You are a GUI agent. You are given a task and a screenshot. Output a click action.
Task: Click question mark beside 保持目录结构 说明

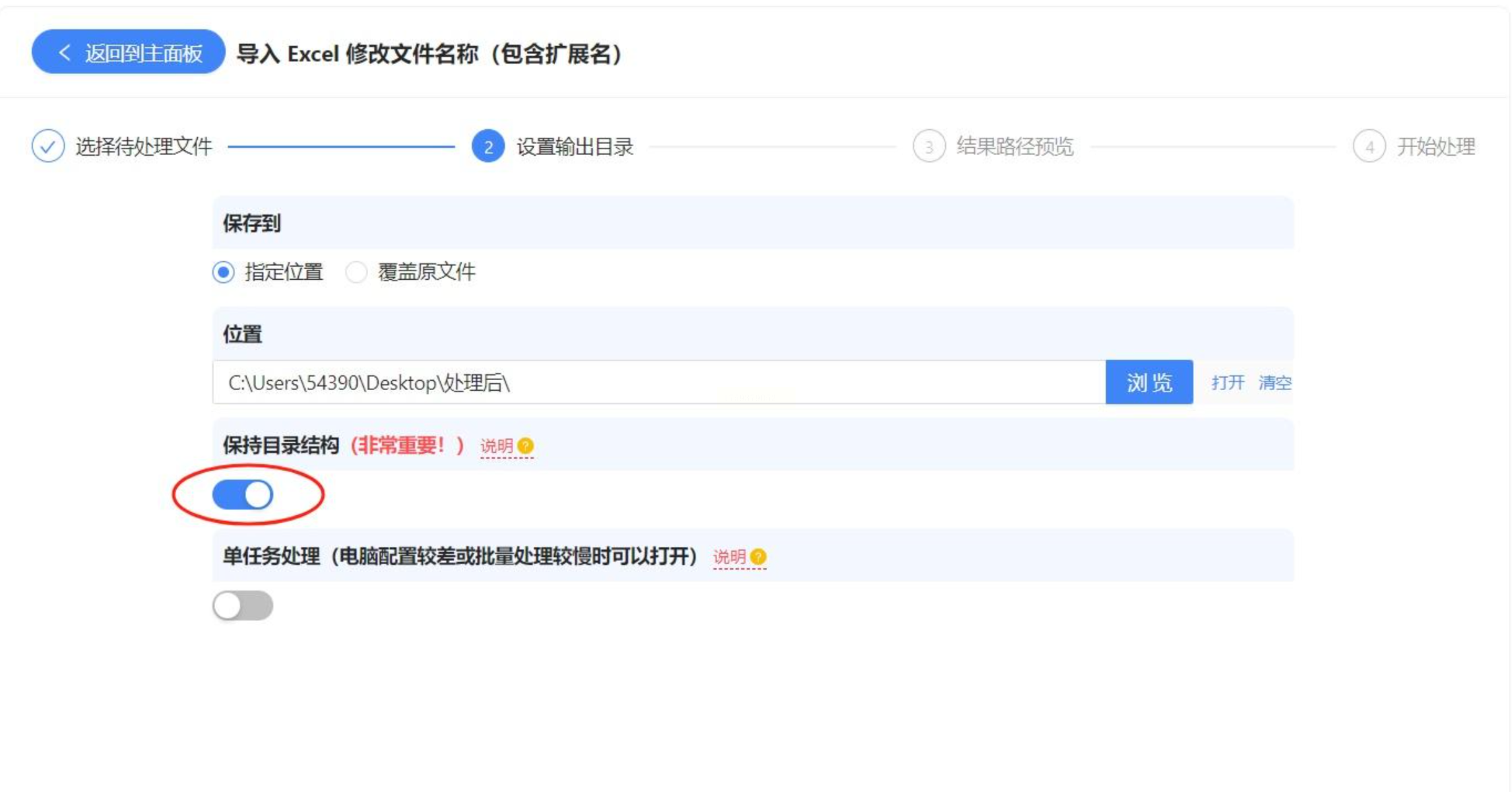526,446
